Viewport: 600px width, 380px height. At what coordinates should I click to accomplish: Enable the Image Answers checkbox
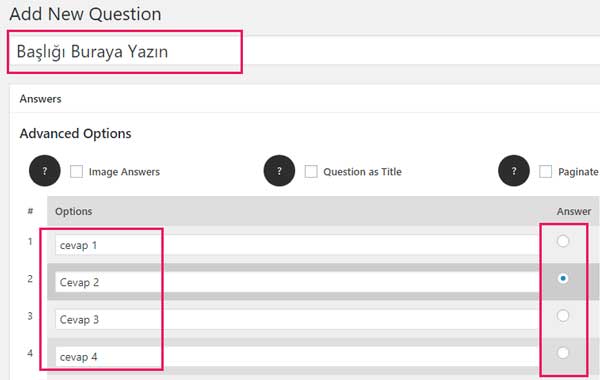(x=77, y=171)
